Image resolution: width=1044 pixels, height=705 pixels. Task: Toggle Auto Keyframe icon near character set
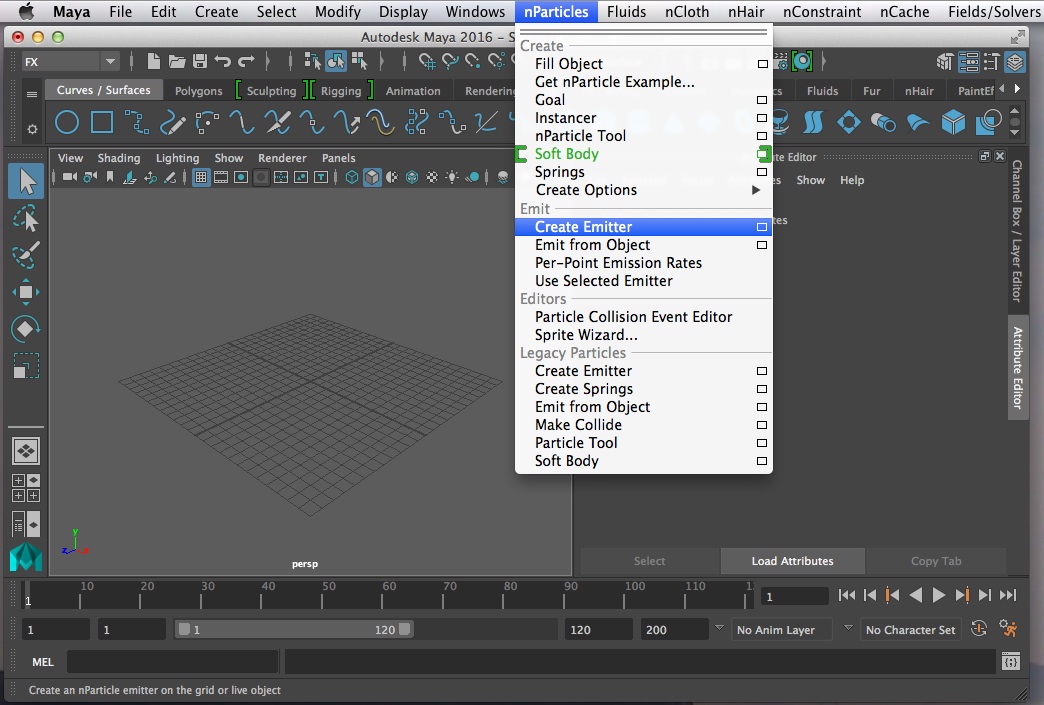click(x=979, y=629)
